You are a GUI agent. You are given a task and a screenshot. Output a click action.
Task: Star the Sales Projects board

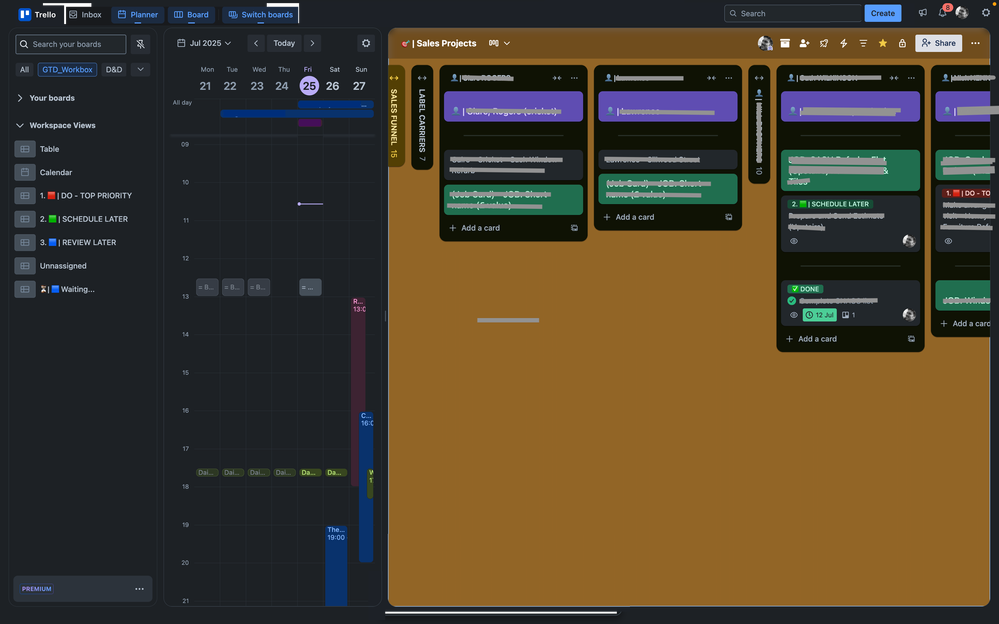point(882,43)
